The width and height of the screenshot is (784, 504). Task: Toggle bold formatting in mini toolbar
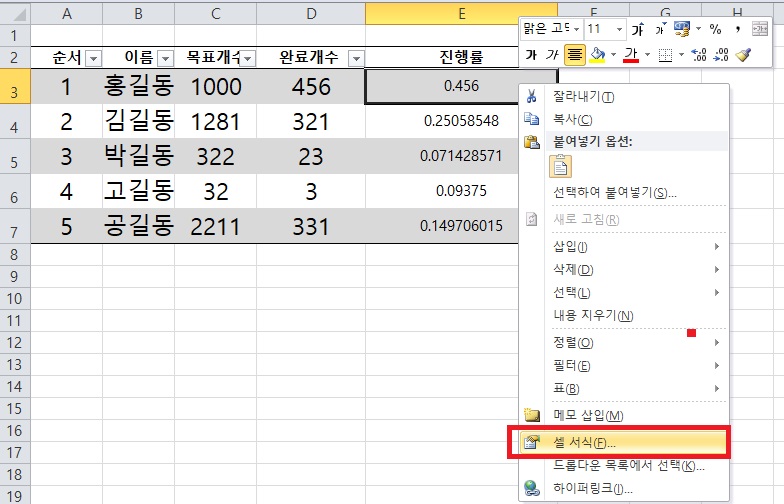point(531,54)
